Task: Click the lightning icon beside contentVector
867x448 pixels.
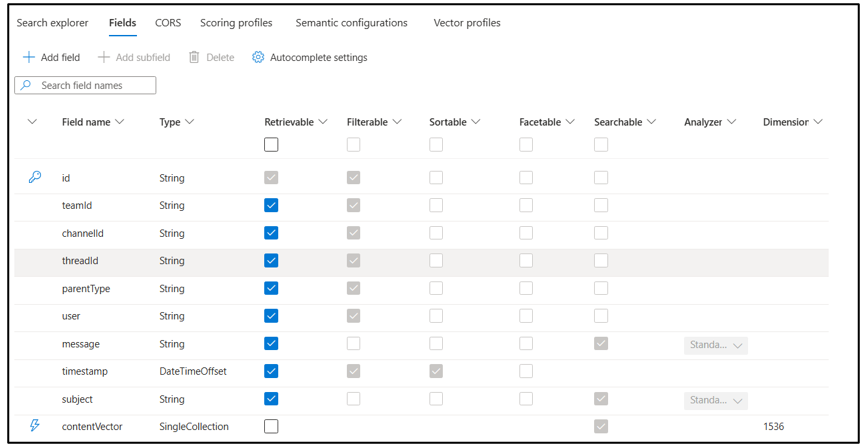Action: (x=34, y=426)
